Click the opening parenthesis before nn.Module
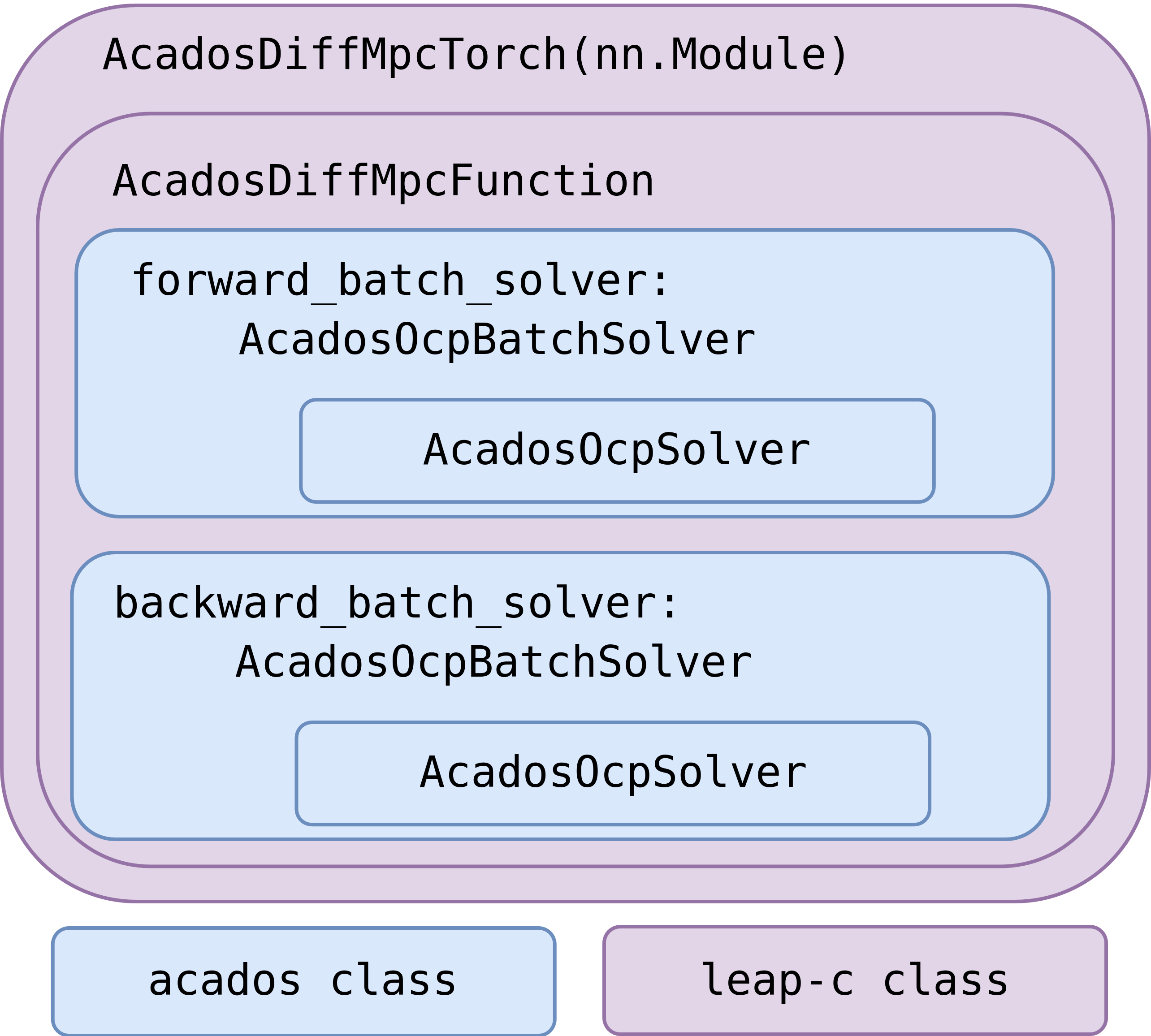1151x1036 pixels. pos(580,55)
